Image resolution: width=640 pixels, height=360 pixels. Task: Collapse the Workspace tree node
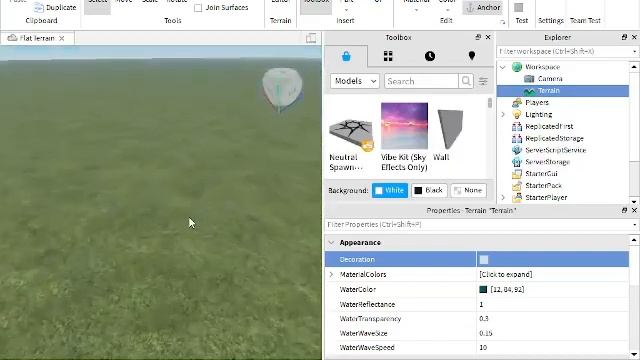(503, 67)
